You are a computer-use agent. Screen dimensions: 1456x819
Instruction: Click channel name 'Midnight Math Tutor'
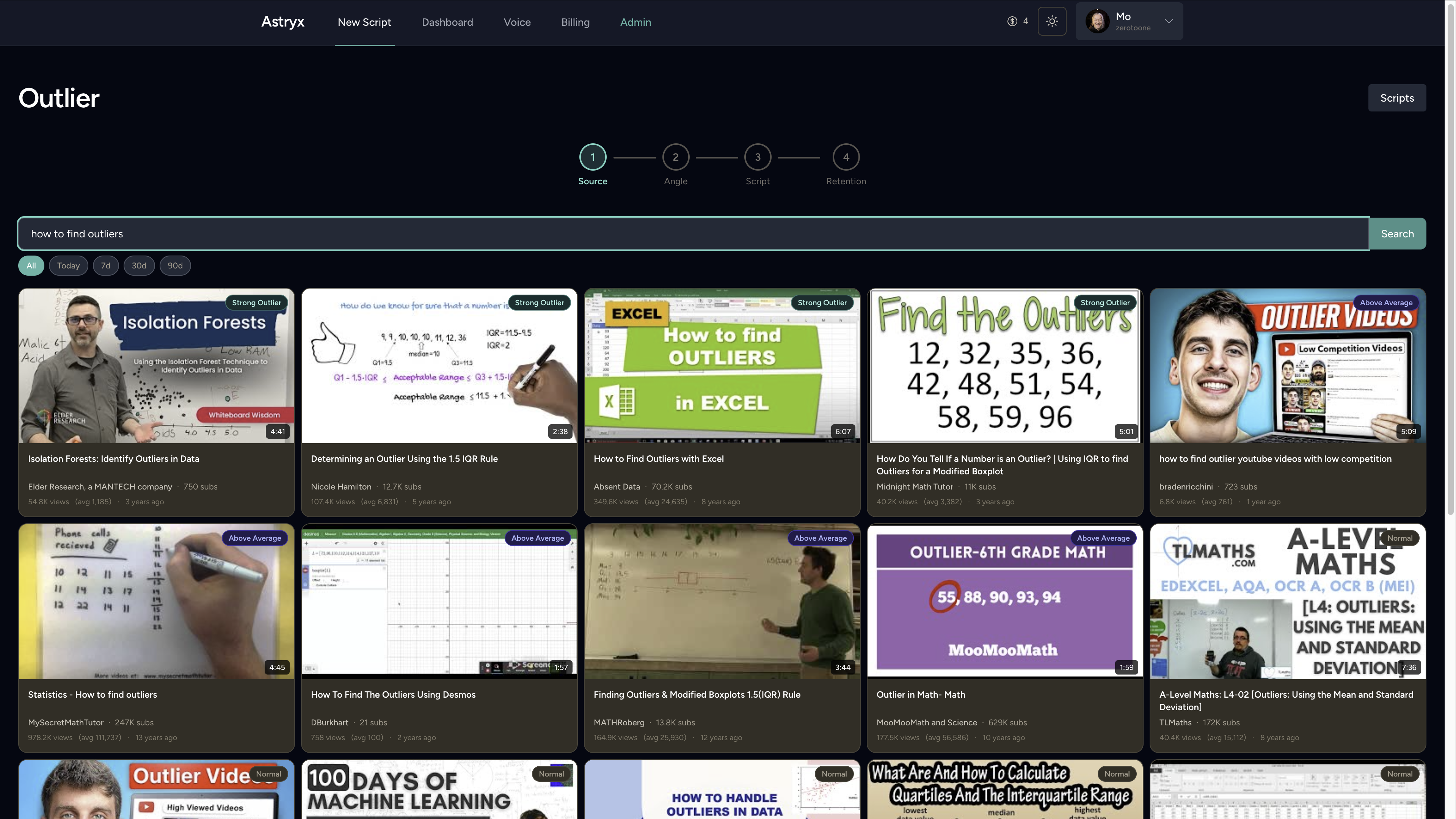915,486
